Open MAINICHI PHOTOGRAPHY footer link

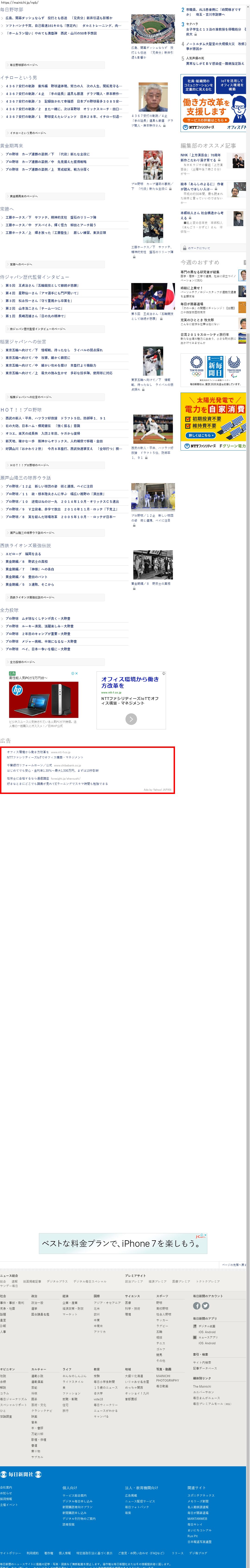pyautogui.click(x=167, y=1378)
